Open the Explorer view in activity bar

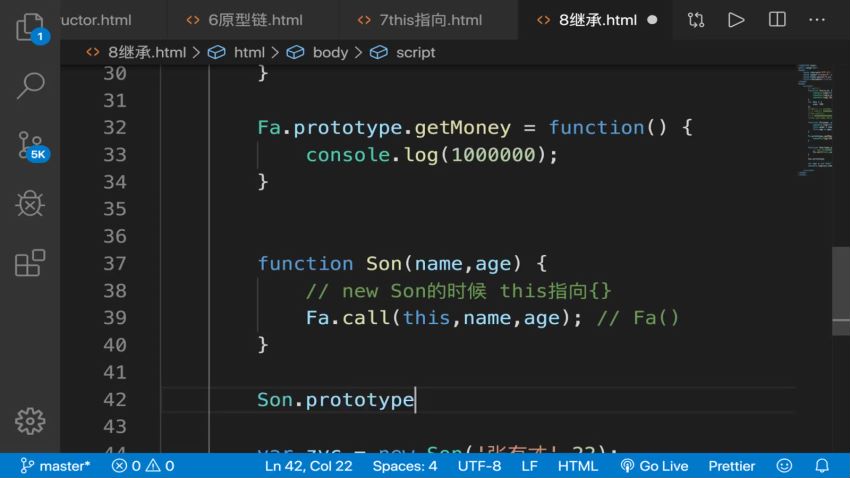click(30, 27)
